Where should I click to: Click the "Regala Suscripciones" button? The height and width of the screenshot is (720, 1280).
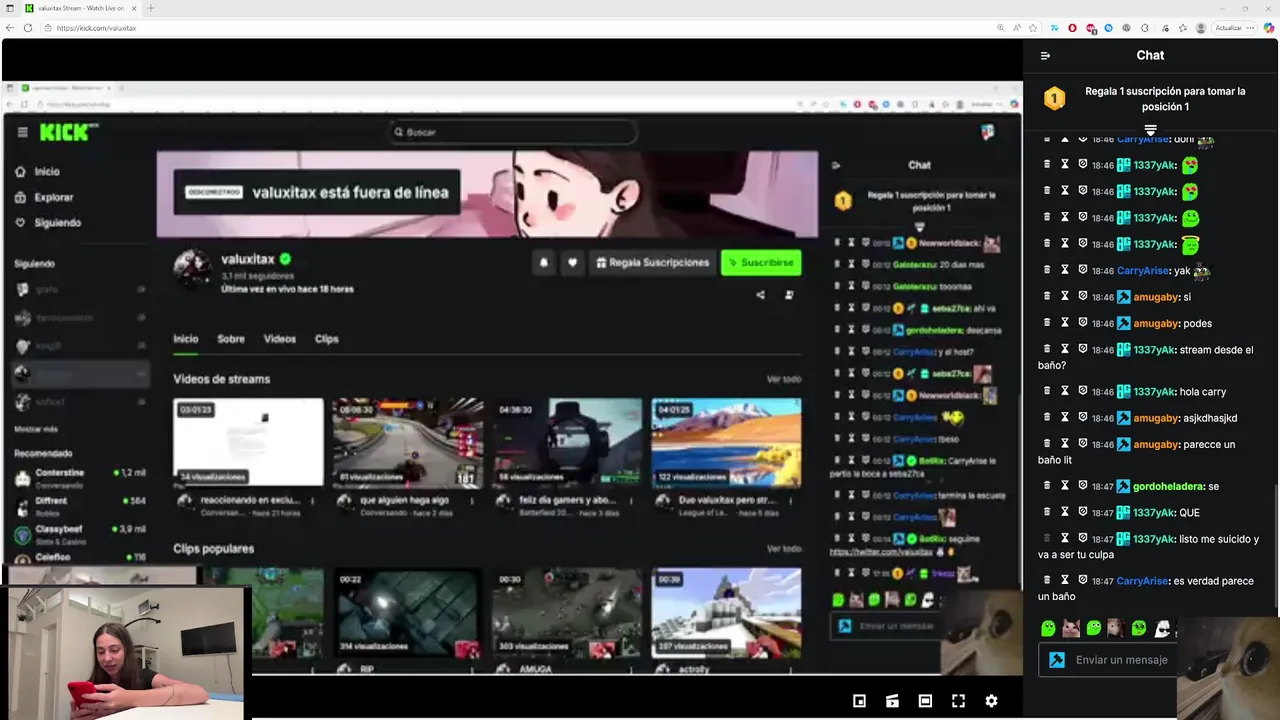pos(652,262)
